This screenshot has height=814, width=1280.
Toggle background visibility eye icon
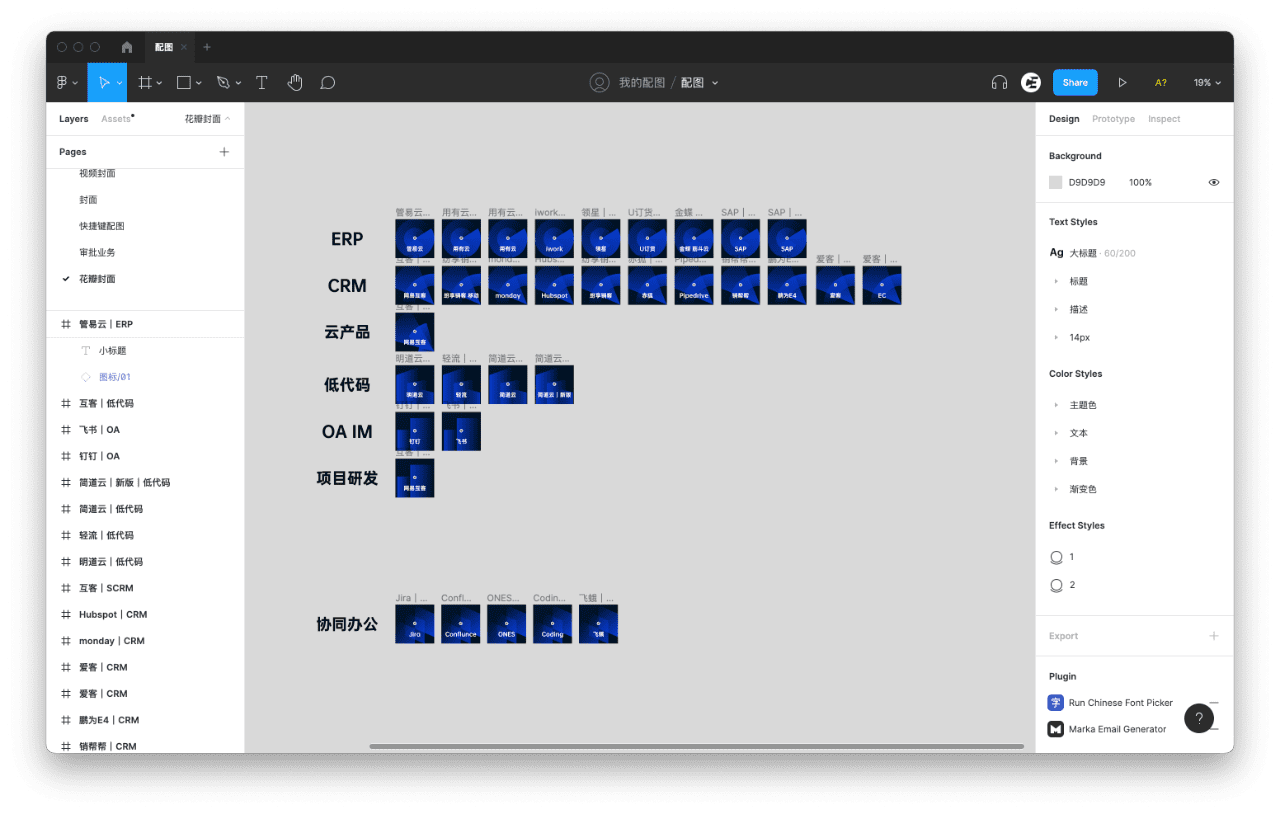click(1214, 183)
